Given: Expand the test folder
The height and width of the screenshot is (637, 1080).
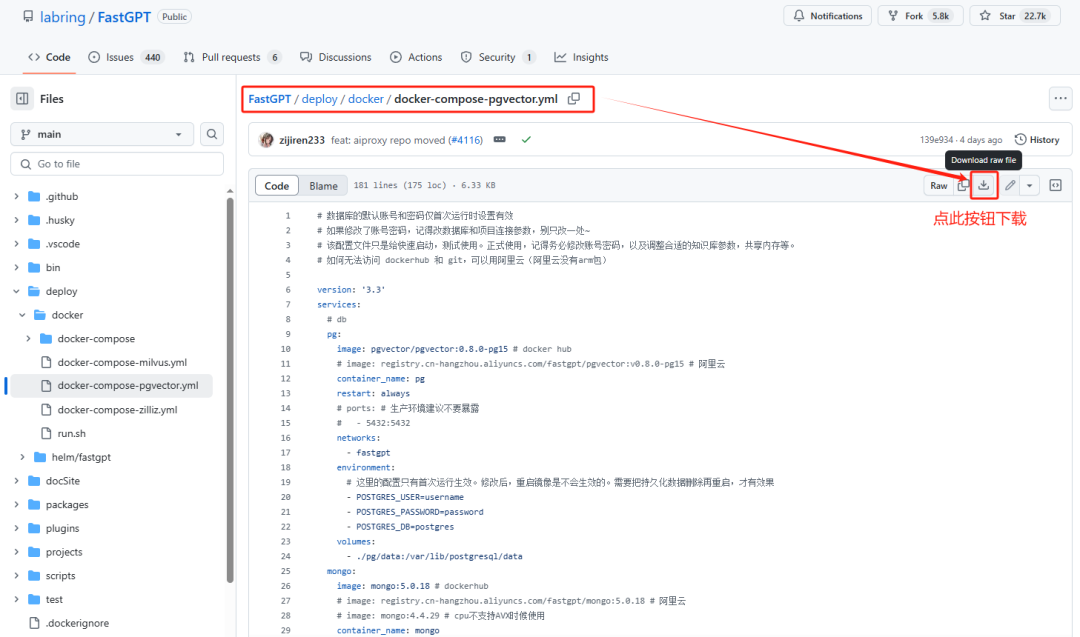Looking at the screenshot, I should [17, 599].
